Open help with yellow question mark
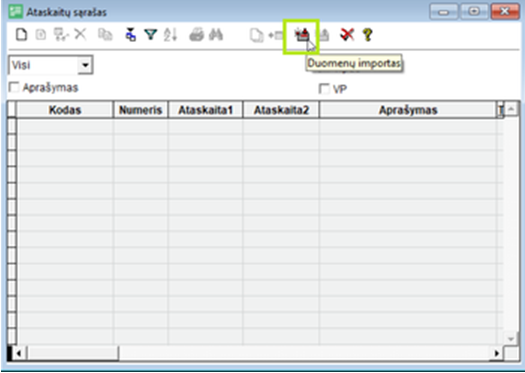 click(x=367, y=35)
